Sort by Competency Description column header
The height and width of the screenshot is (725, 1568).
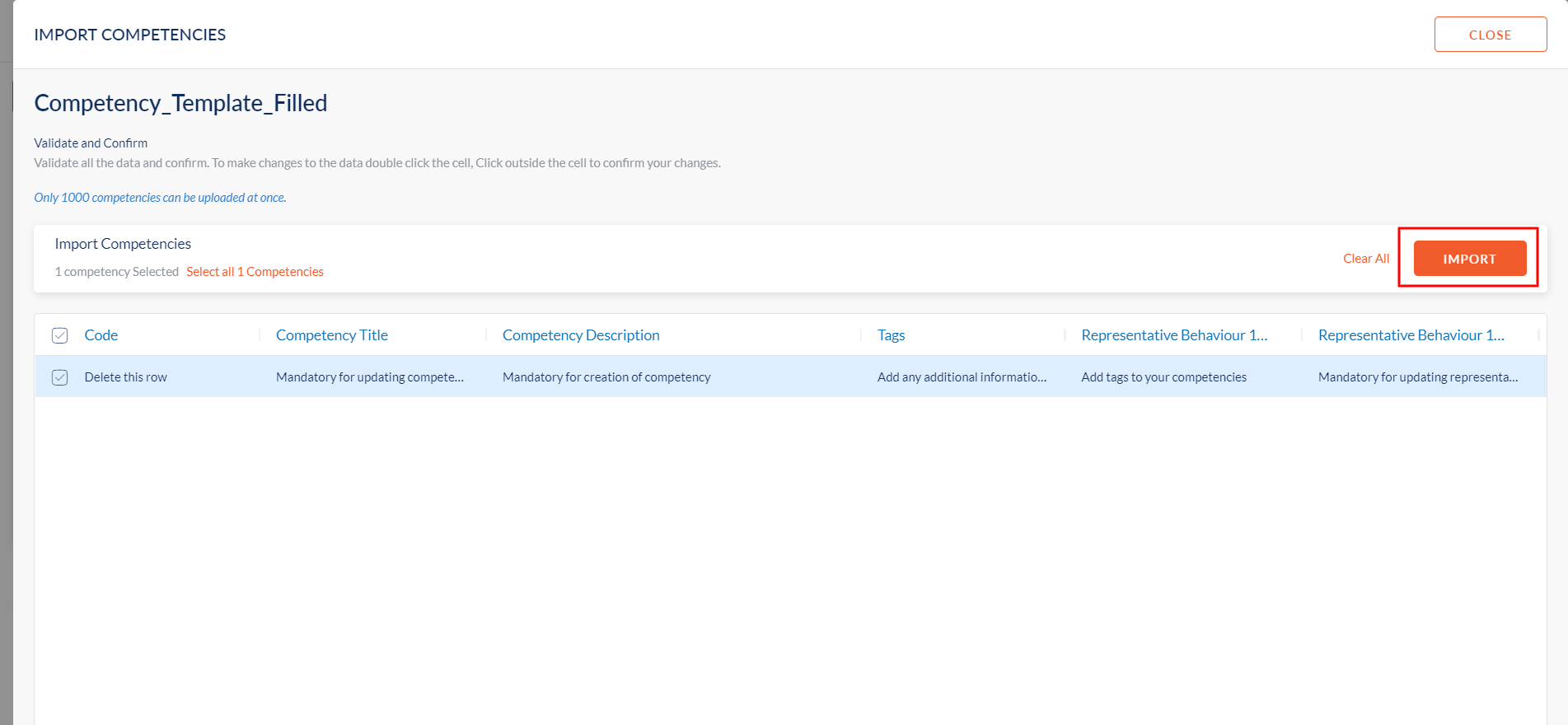[x=581, y=335]
